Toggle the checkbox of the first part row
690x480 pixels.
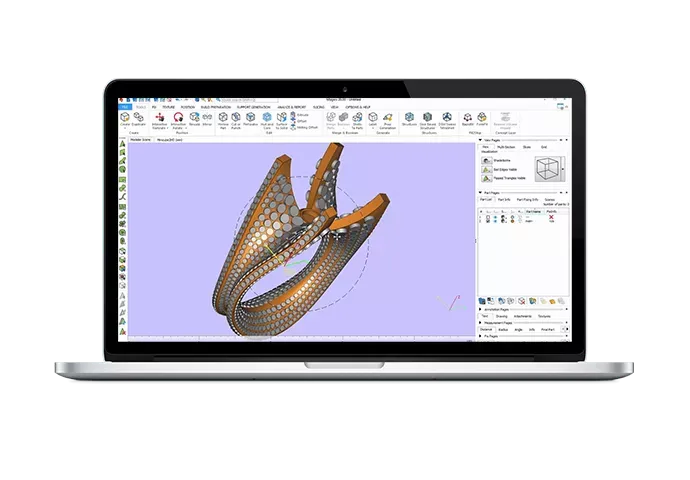pos(488,217)
